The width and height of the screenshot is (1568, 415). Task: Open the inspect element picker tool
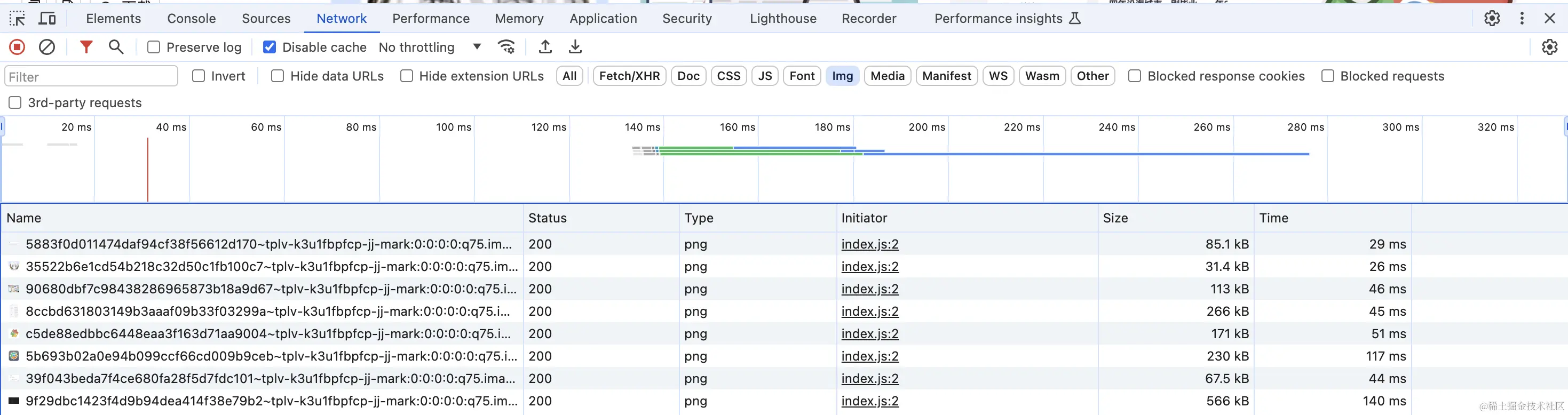pos(17,18)
